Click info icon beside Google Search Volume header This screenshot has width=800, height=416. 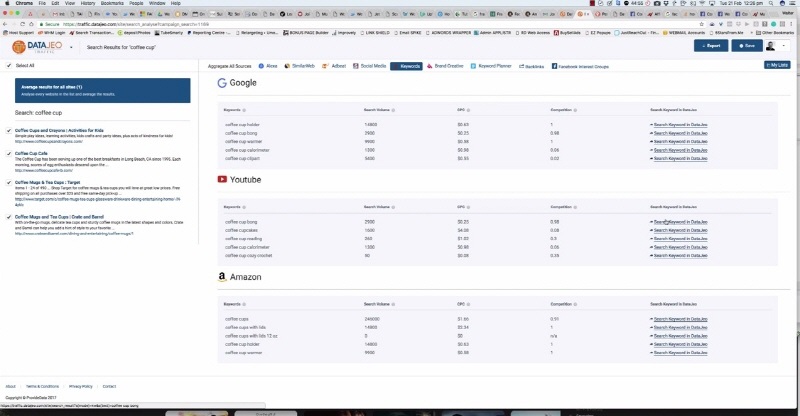coord(393,110)
